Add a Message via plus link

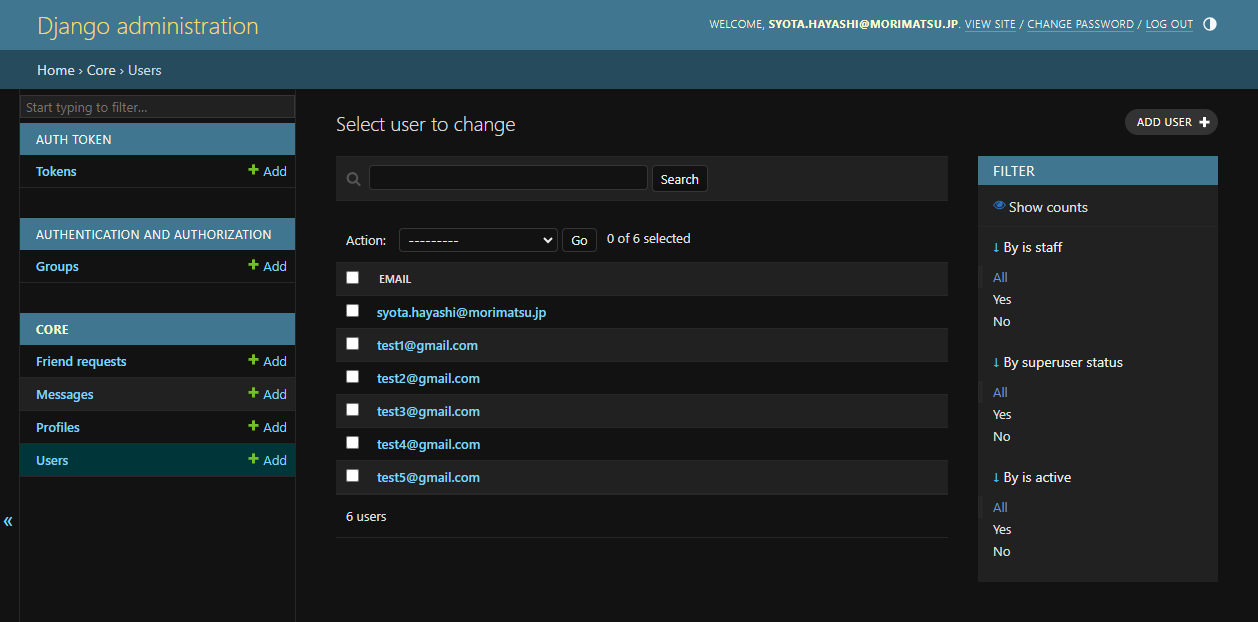267,394
